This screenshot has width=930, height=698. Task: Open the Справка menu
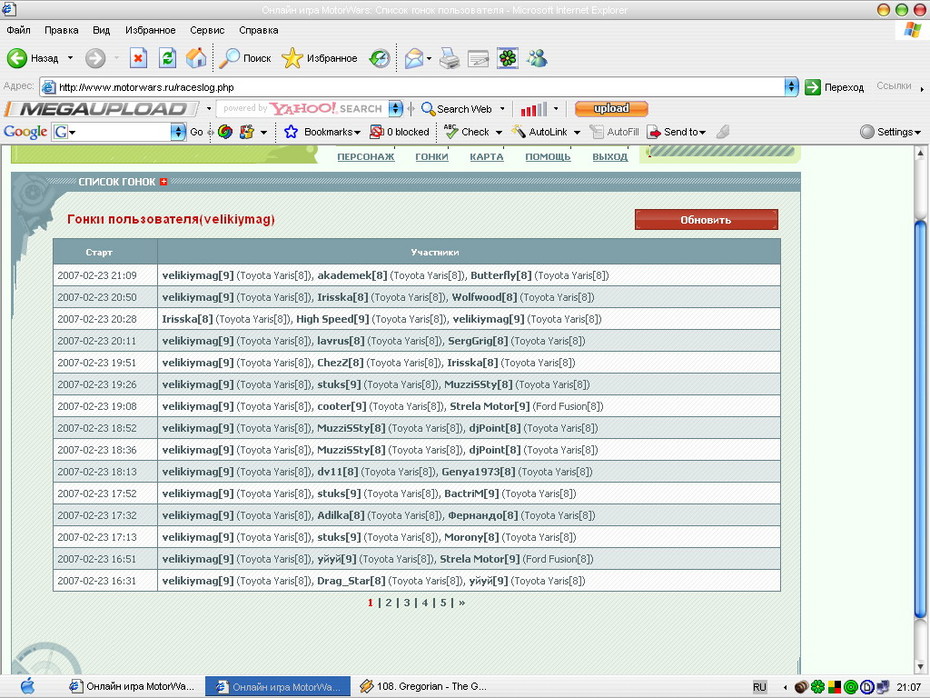(x=259, y=30)
